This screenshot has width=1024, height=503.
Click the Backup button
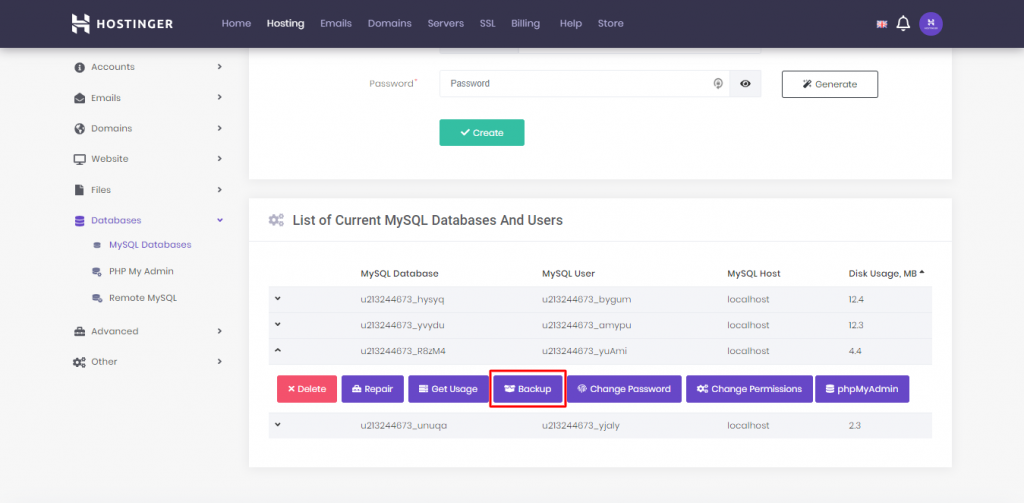[x=528, y=389]
